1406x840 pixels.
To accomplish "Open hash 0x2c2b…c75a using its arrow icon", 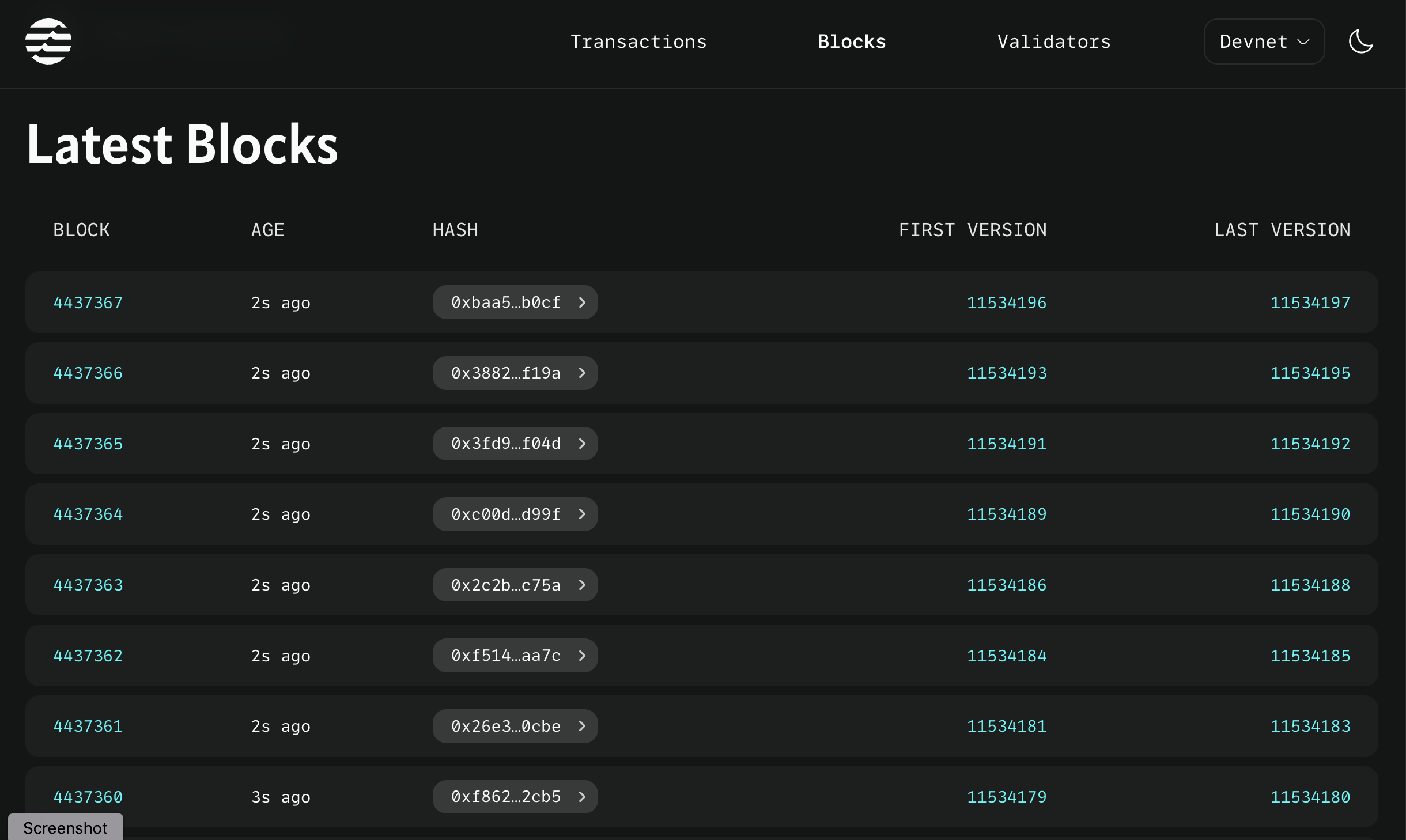I will pos(583,585).
